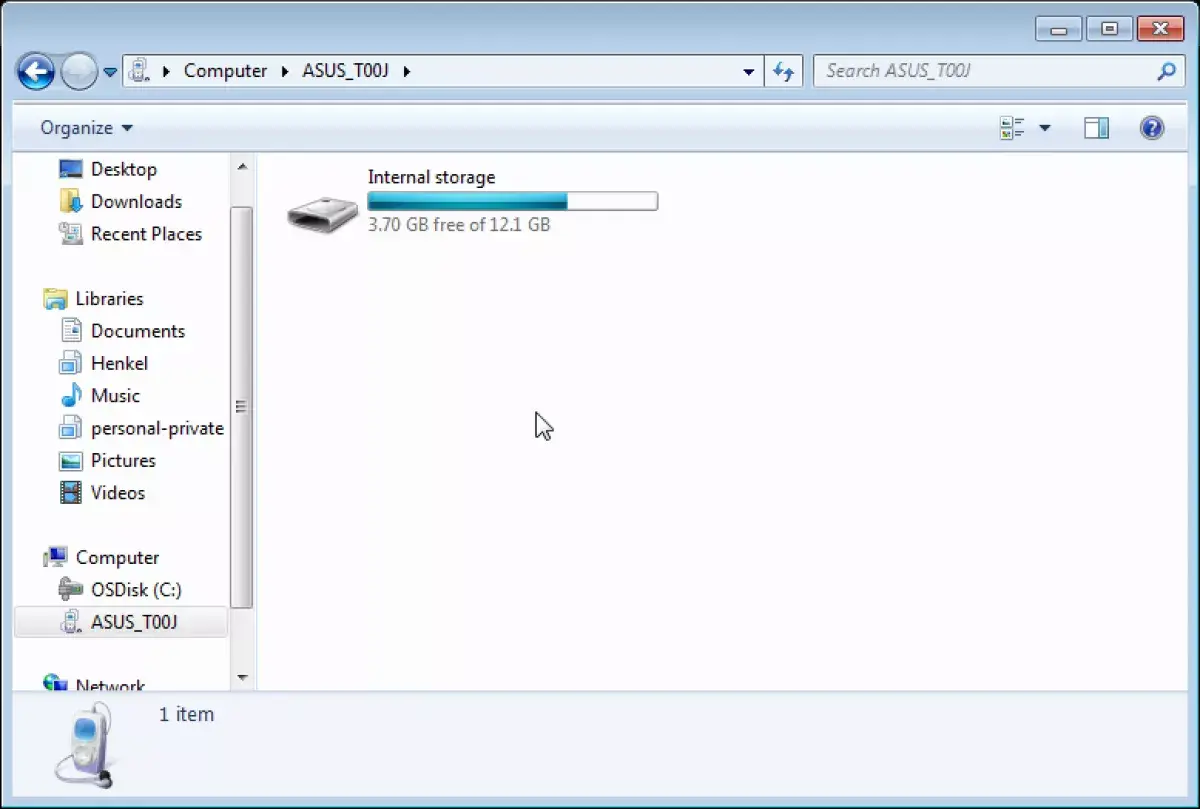Open the Pictures library
Screen dimensions: 1200x809
123,460
